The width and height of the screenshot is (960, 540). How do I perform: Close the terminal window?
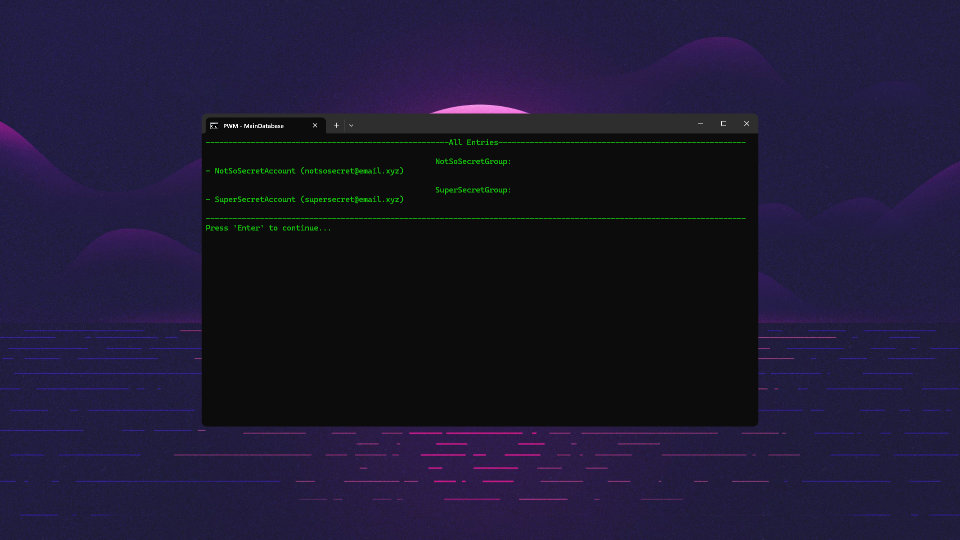point(746,124)
